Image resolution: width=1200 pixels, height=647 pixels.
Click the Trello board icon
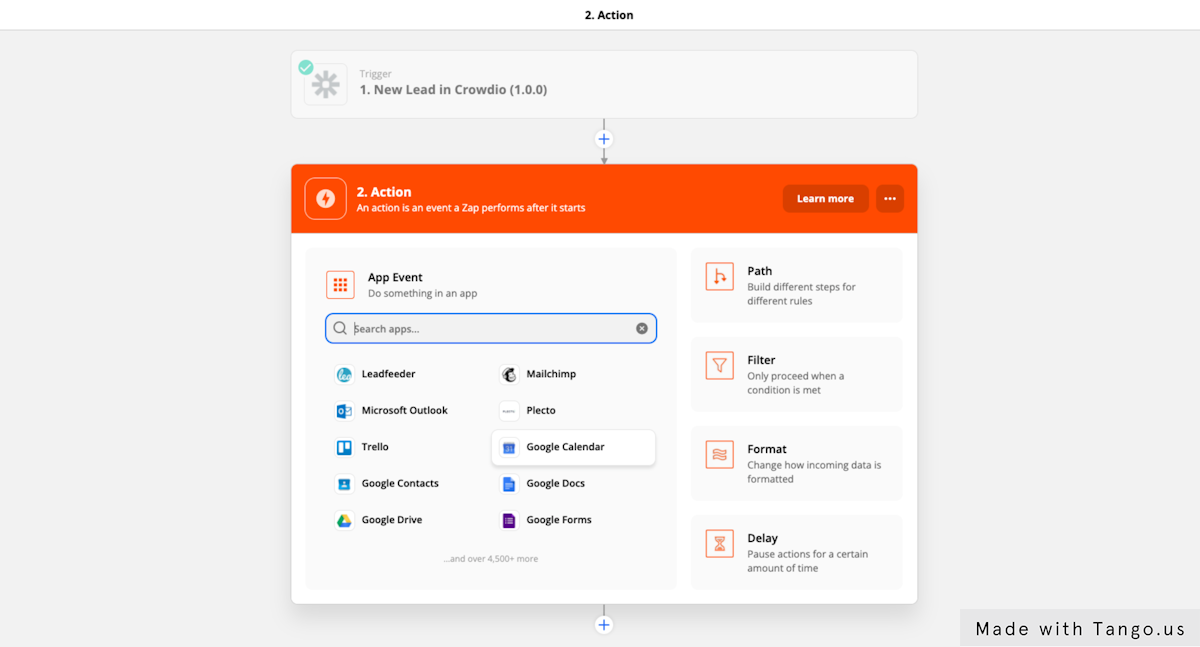(344, 448)
